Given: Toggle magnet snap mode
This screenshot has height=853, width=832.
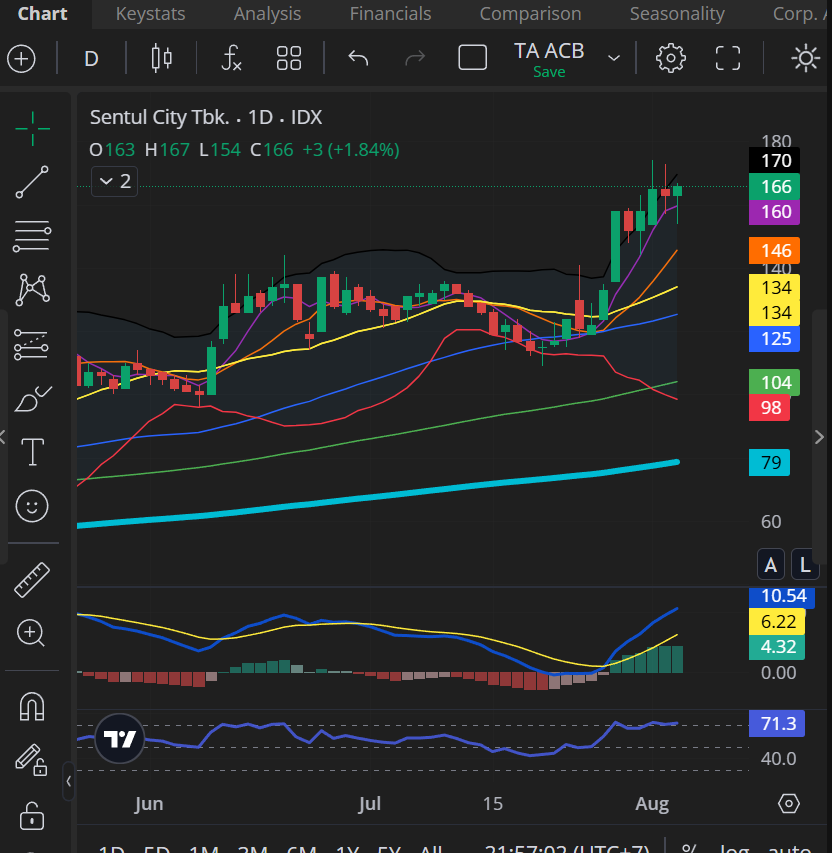Looking at the screenshot, I should [32, 706].
